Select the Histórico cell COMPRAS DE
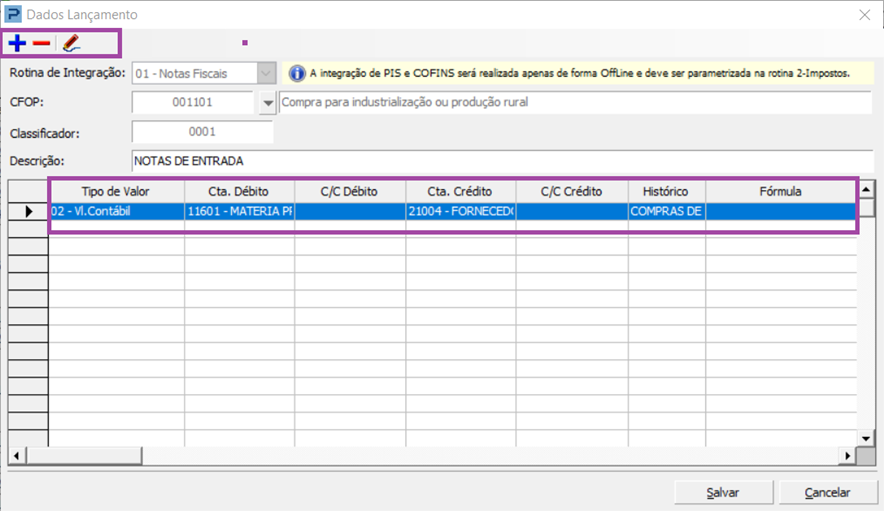The width and height of the screenshot is (884, 511). 666,212
